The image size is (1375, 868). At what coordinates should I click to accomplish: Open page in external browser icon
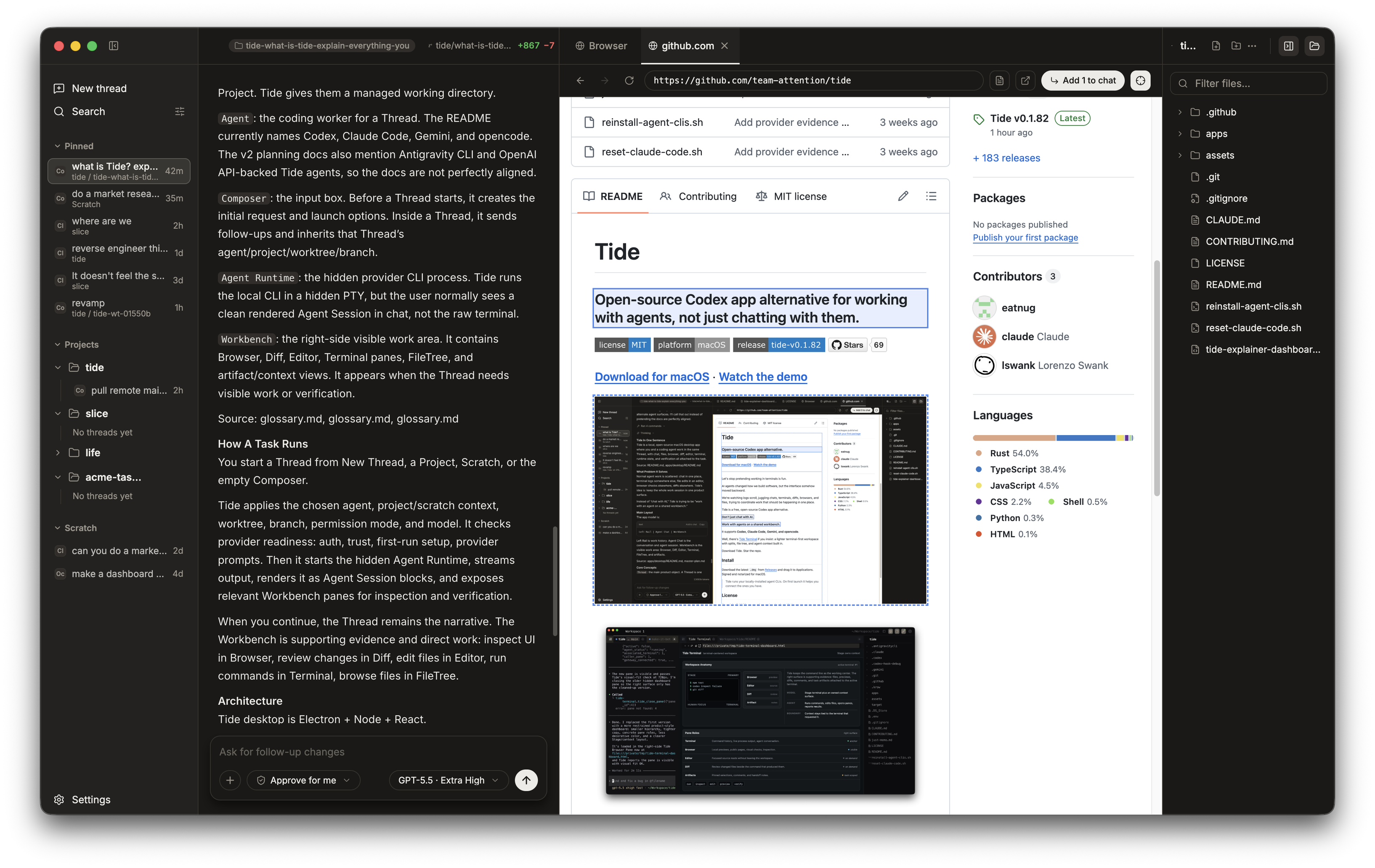pos(1025,80)
